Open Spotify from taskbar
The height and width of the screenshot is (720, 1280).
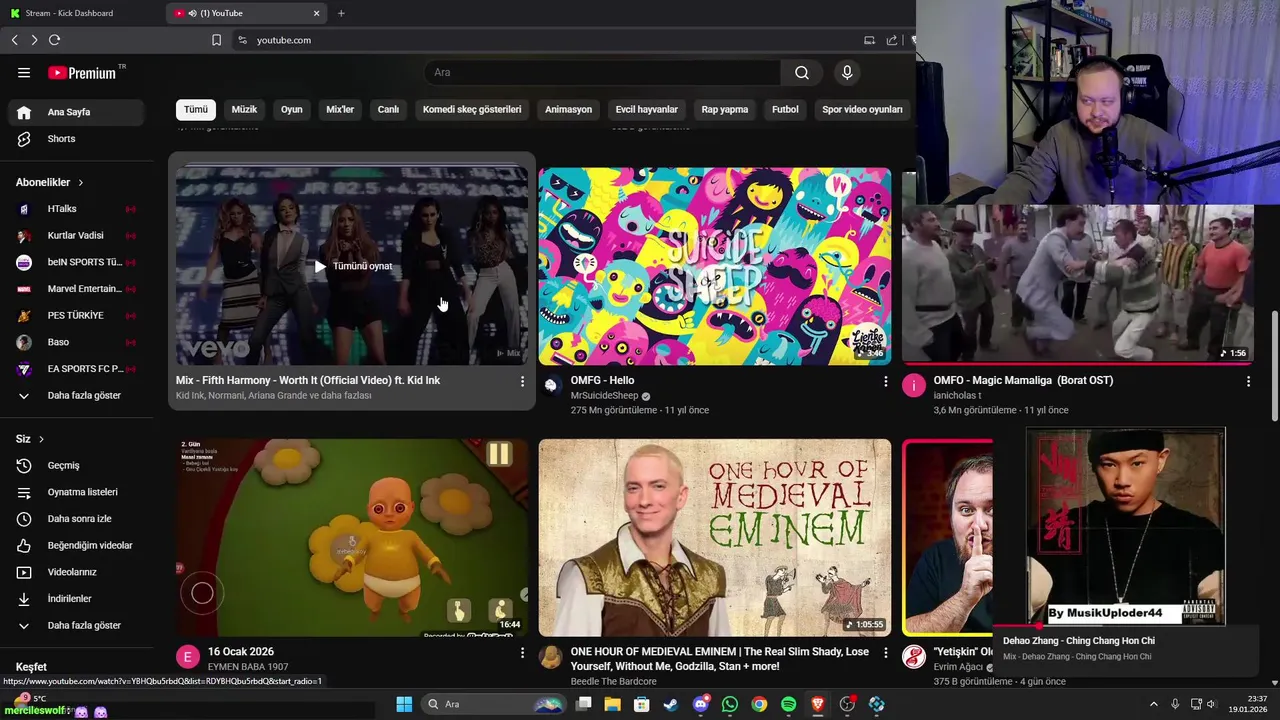[788, 704]
